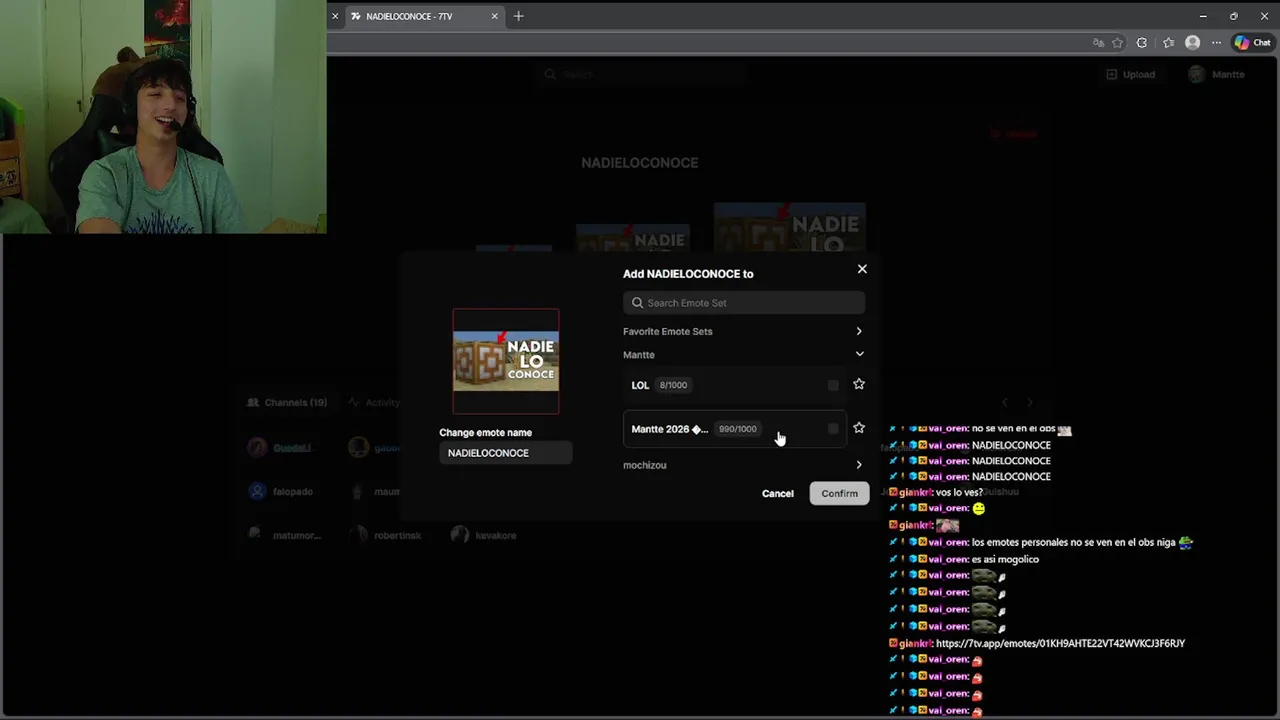The image size is (1280, 720).
Task: Favorite the LOL emote set star
Action: tap(859, 384)
